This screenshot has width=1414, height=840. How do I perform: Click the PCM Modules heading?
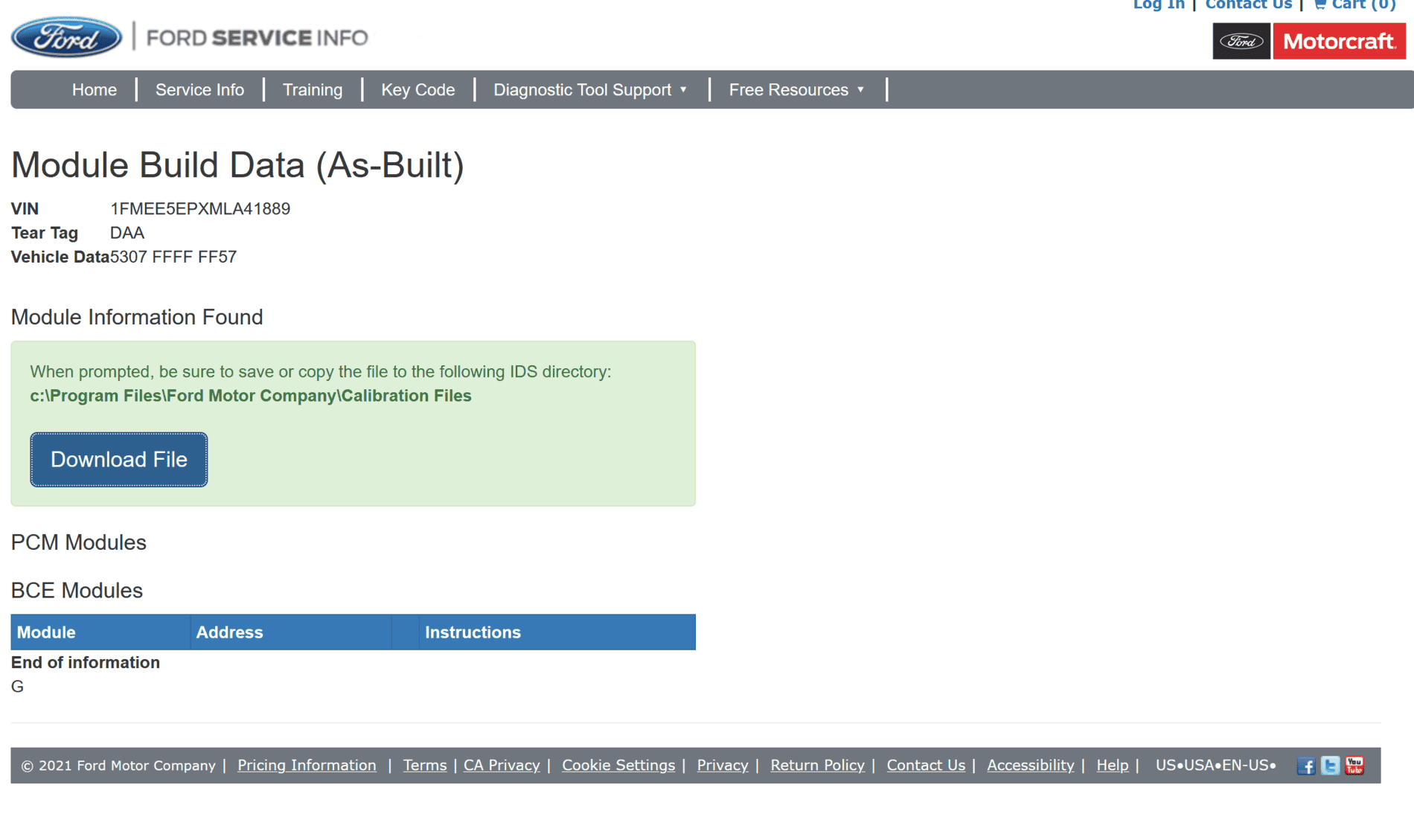[x=79, y=542]
